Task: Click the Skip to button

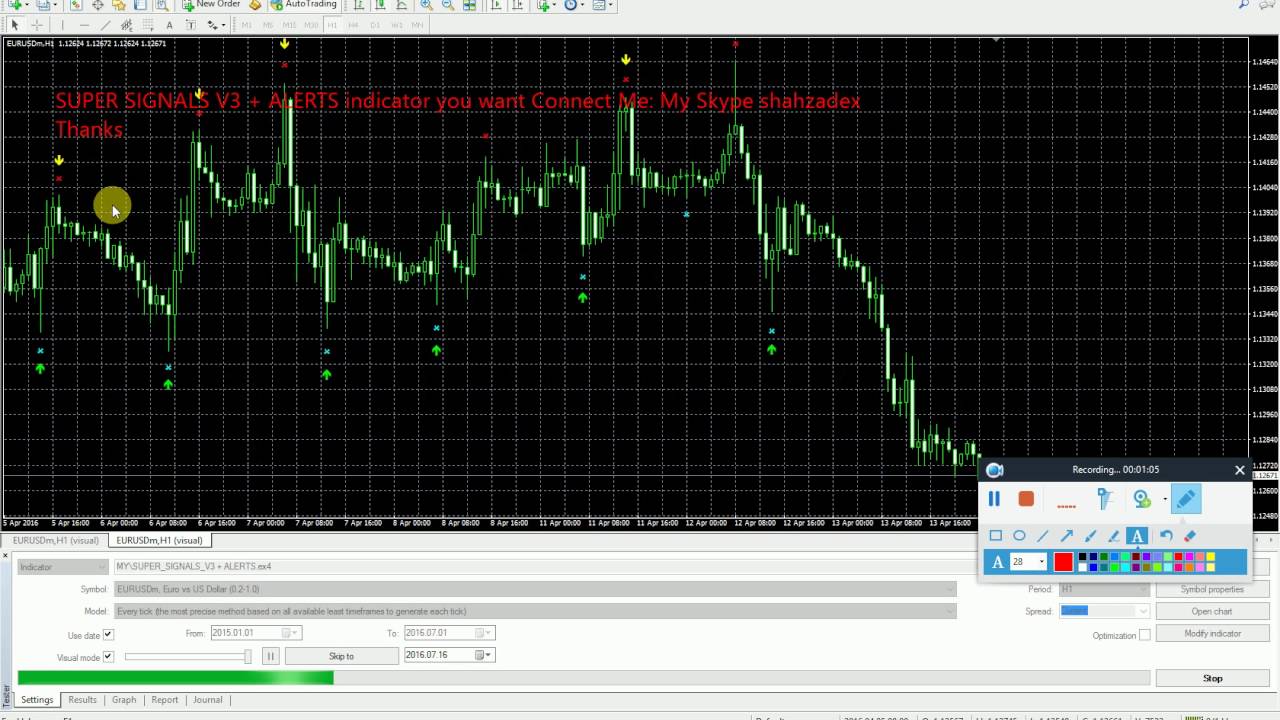Action: [x=341, y=656]
